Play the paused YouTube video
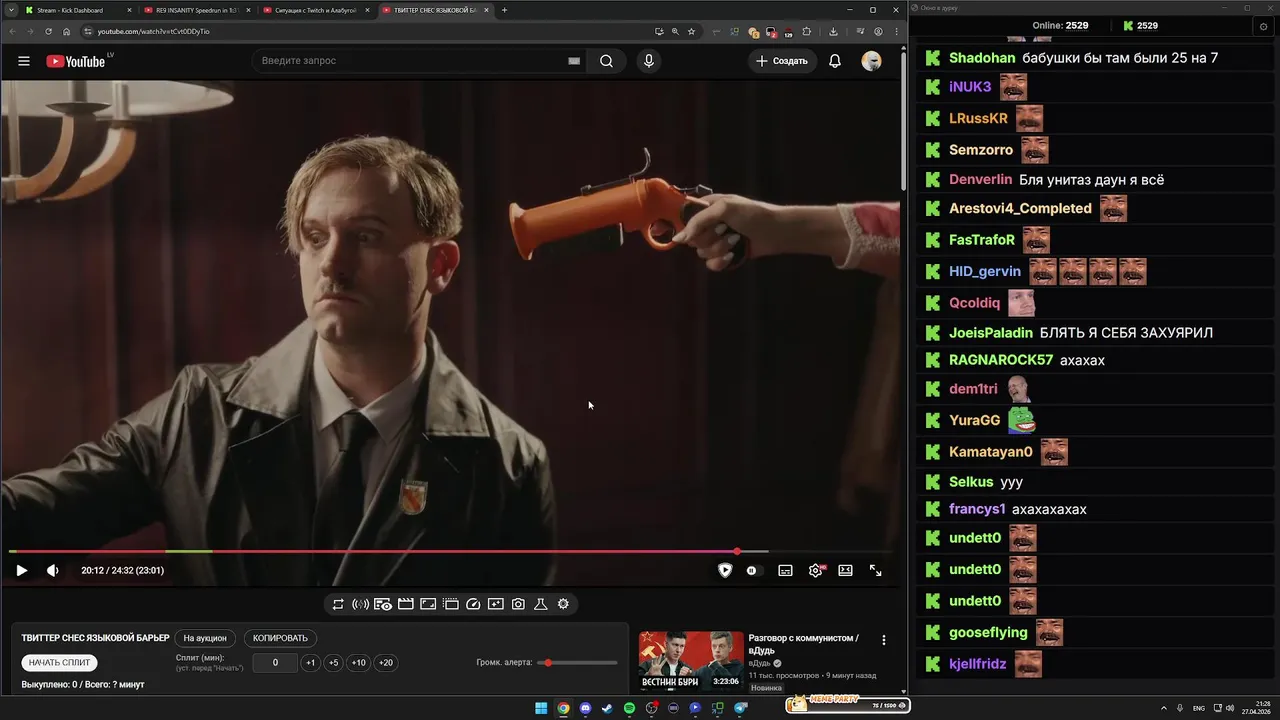The image size is (1280, 720). [x=22, y=570]
